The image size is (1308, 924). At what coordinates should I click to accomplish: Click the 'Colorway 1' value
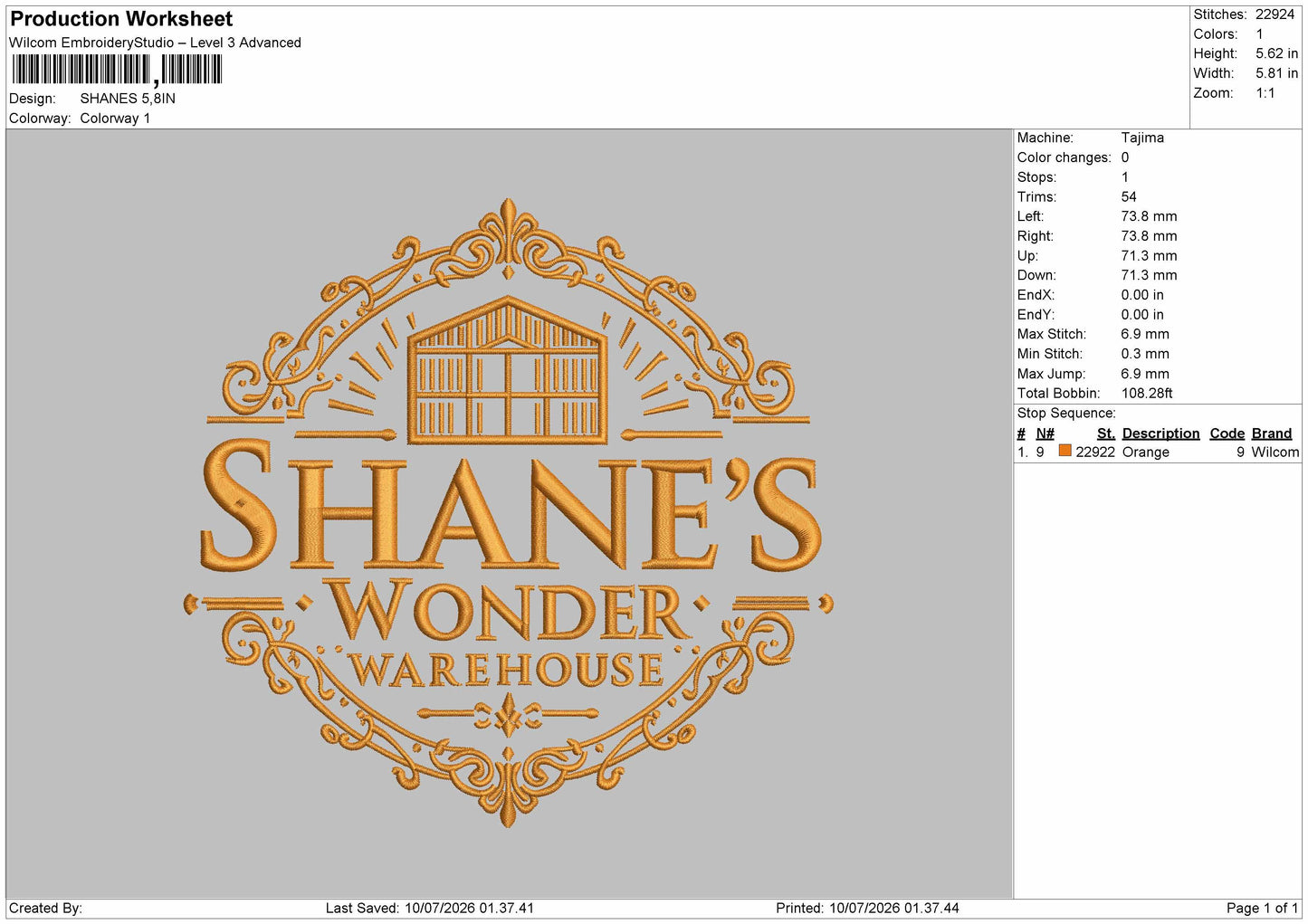(x=115, y=119)
